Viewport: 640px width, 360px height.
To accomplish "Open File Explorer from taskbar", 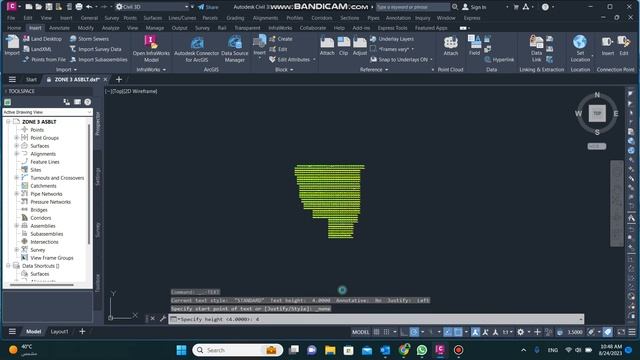I will tap(330, 350).
